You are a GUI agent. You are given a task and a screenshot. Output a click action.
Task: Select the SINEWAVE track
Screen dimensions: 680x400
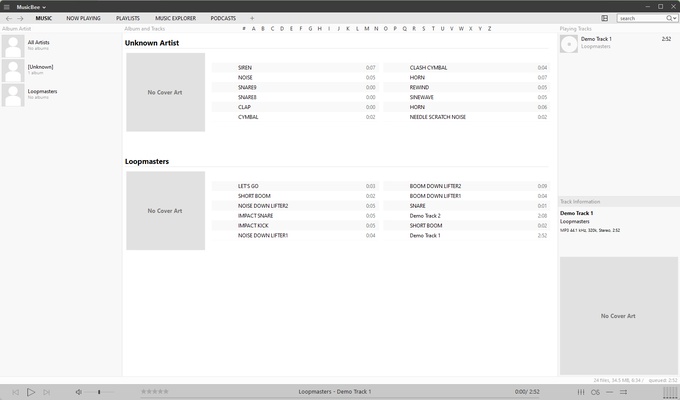[466, 97]
